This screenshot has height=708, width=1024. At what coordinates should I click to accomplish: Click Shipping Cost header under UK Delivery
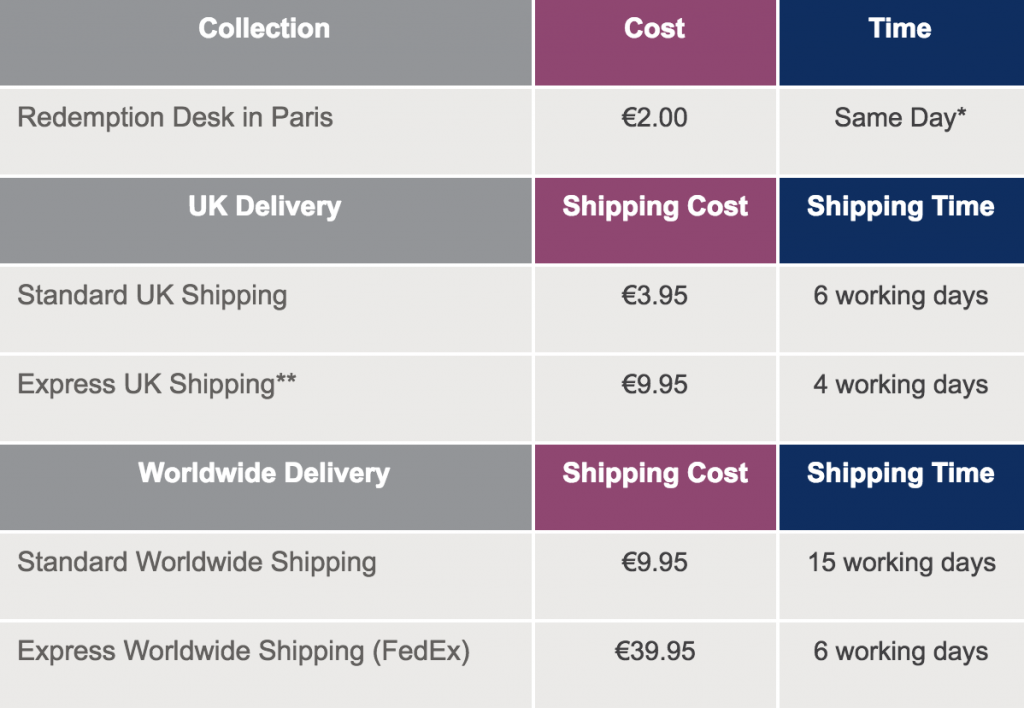pos(655,220)
